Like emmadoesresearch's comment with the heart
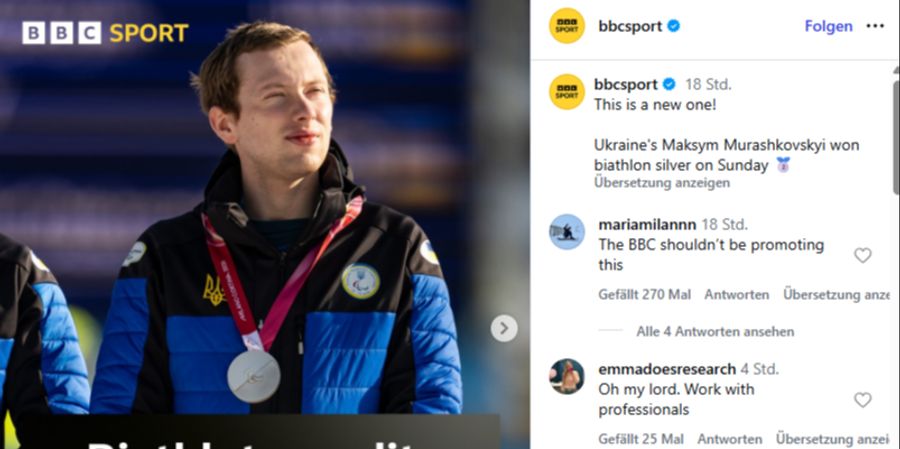 coord(862,400)
